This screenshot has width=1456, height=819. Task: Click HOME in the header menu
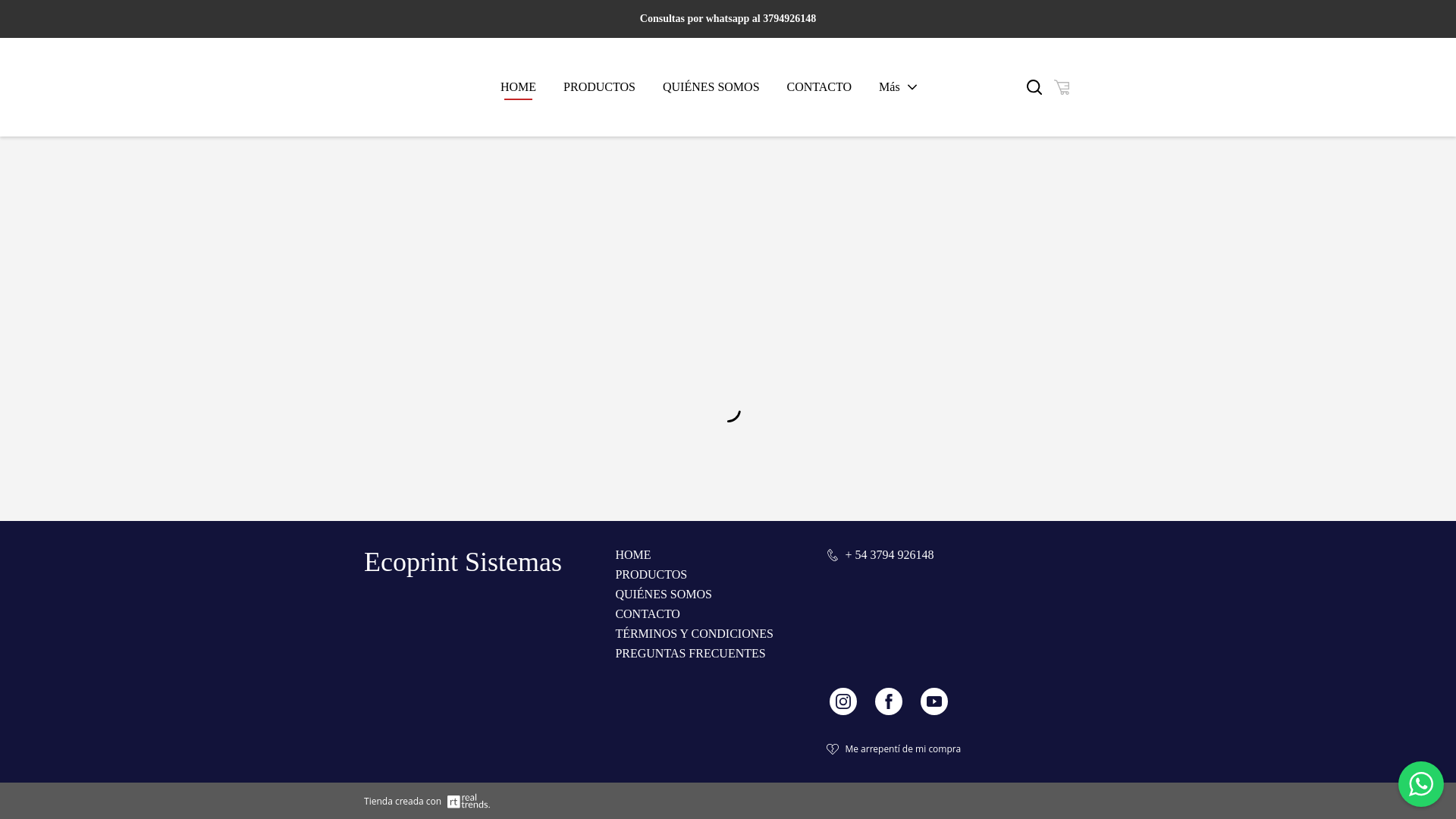point(518,87)
